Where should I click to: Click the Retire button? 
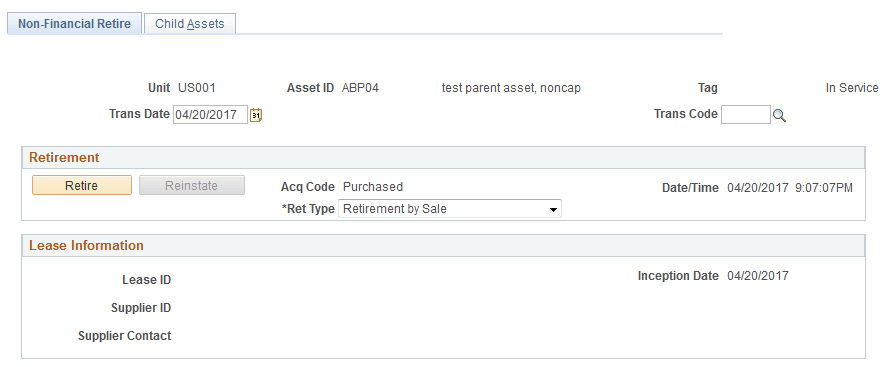pos(82,185)
